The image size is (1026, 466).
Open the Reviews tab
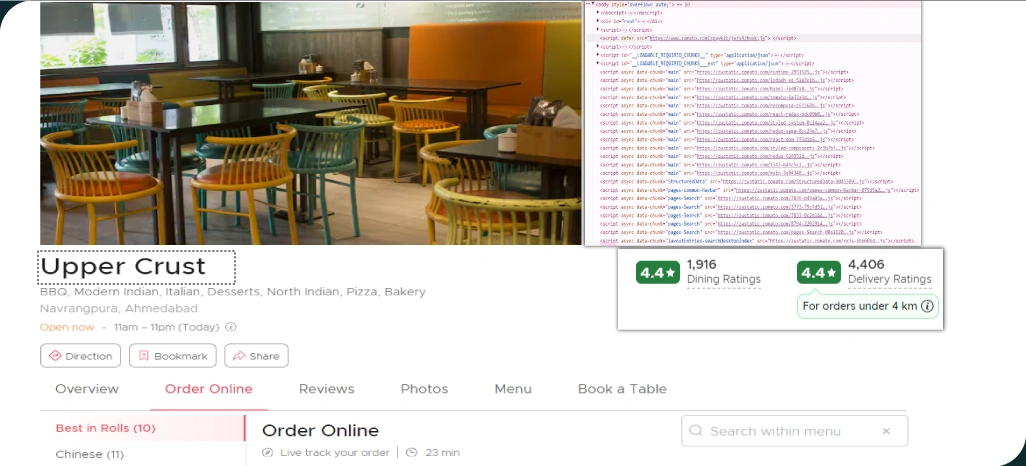coord(327,389)
